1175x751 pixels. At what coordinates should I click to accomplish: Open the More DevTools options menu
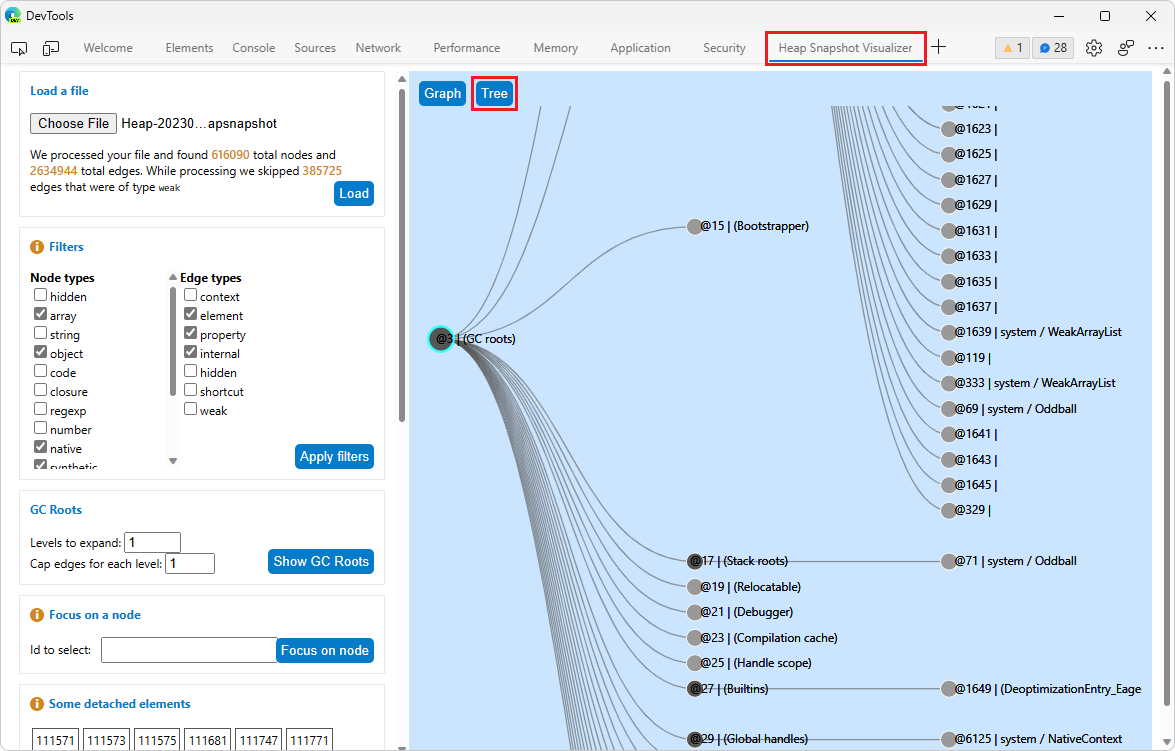pyautogui.click(x=1156, y=47)
